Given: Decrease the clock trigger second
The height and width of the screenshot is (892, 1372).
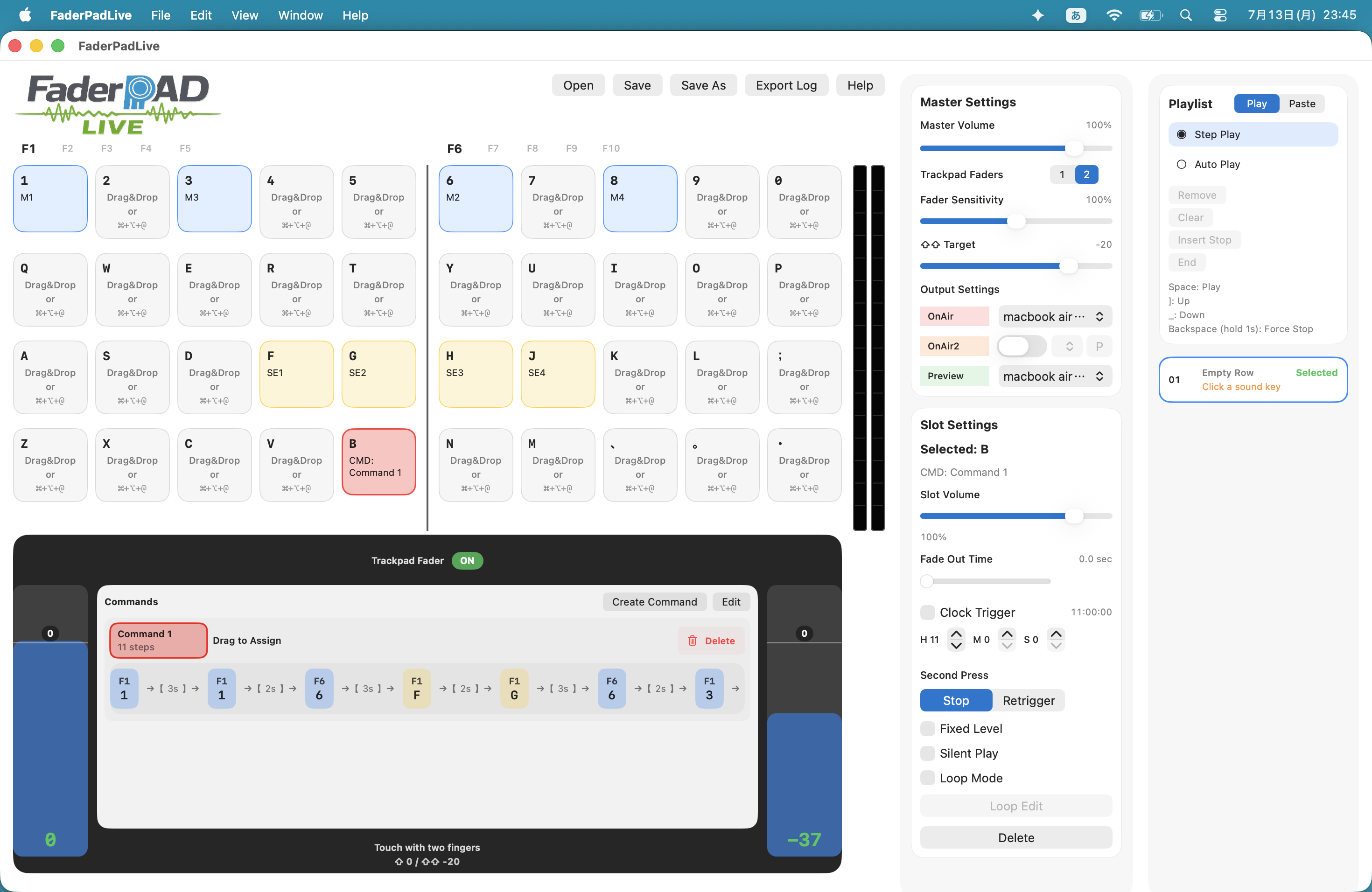Looking at the screenshot, I should point(1056,645).
